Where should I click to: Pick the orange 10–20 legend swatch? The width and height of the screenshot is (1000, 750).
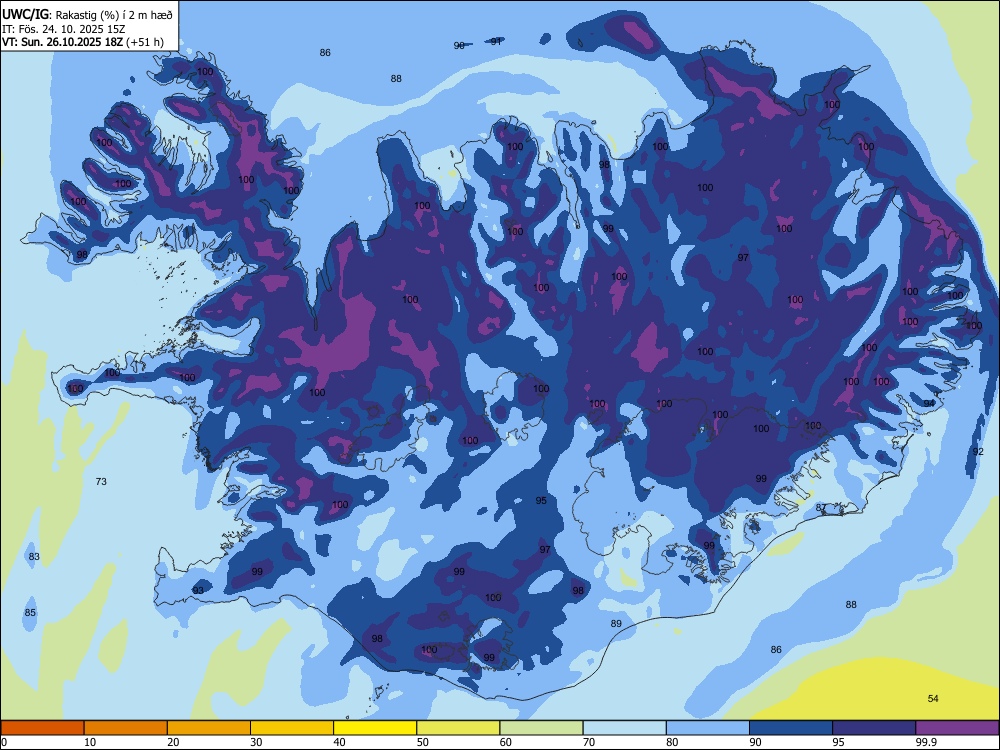(126, 728)
